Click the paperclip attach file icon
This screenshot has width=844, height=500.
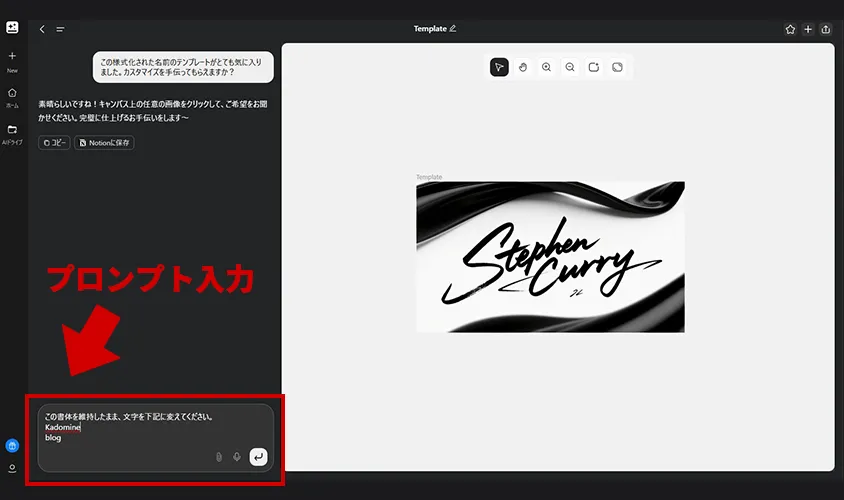click(218, 457)
